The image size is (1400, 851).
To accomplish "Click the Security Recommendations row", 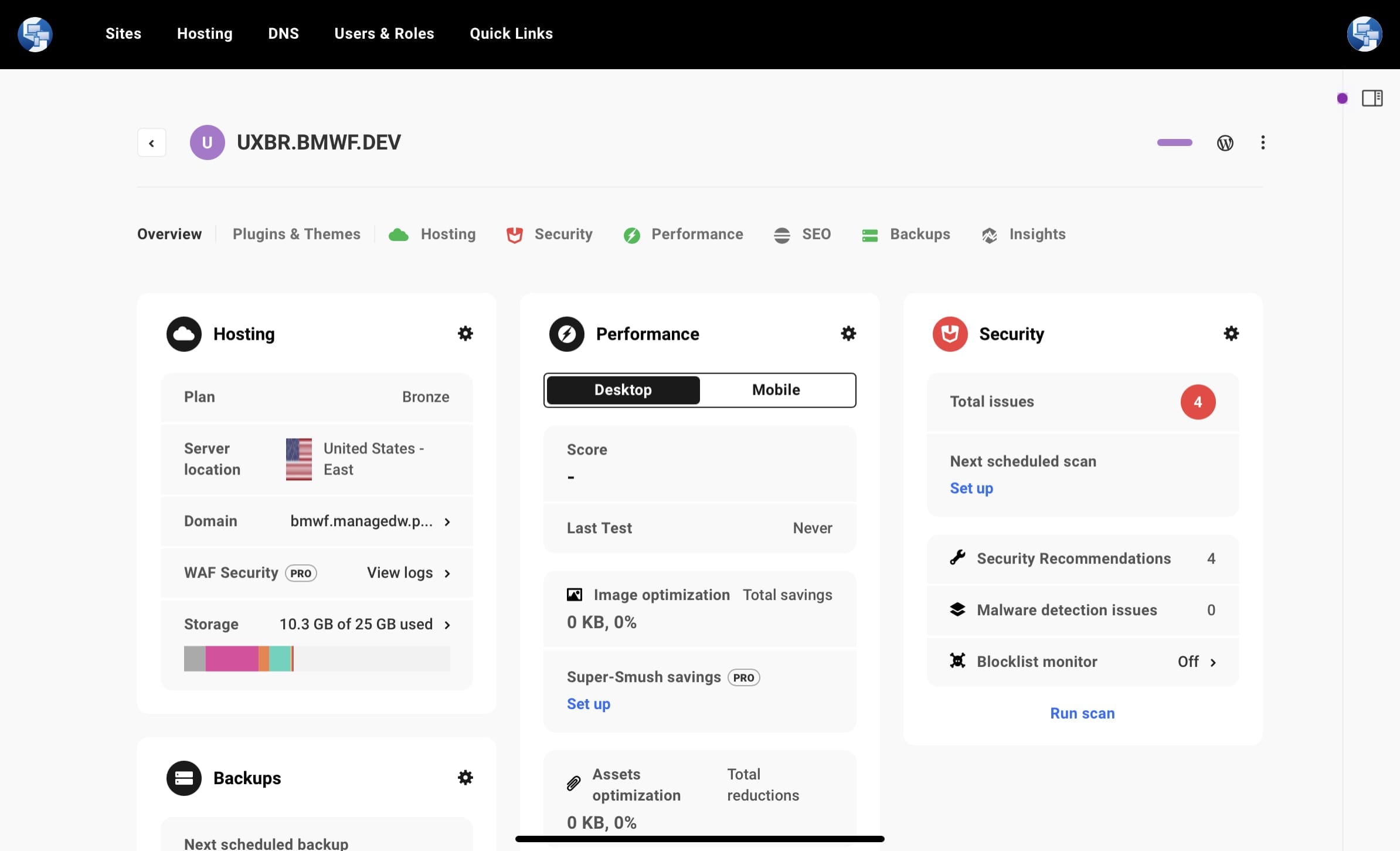I will coord(1083,558).
